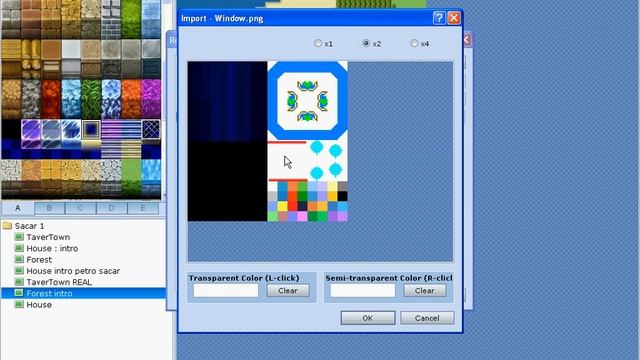Click the Sacar 1 folder icon
The height and width of the screenshot is (360, 640).
coord(7,226)
